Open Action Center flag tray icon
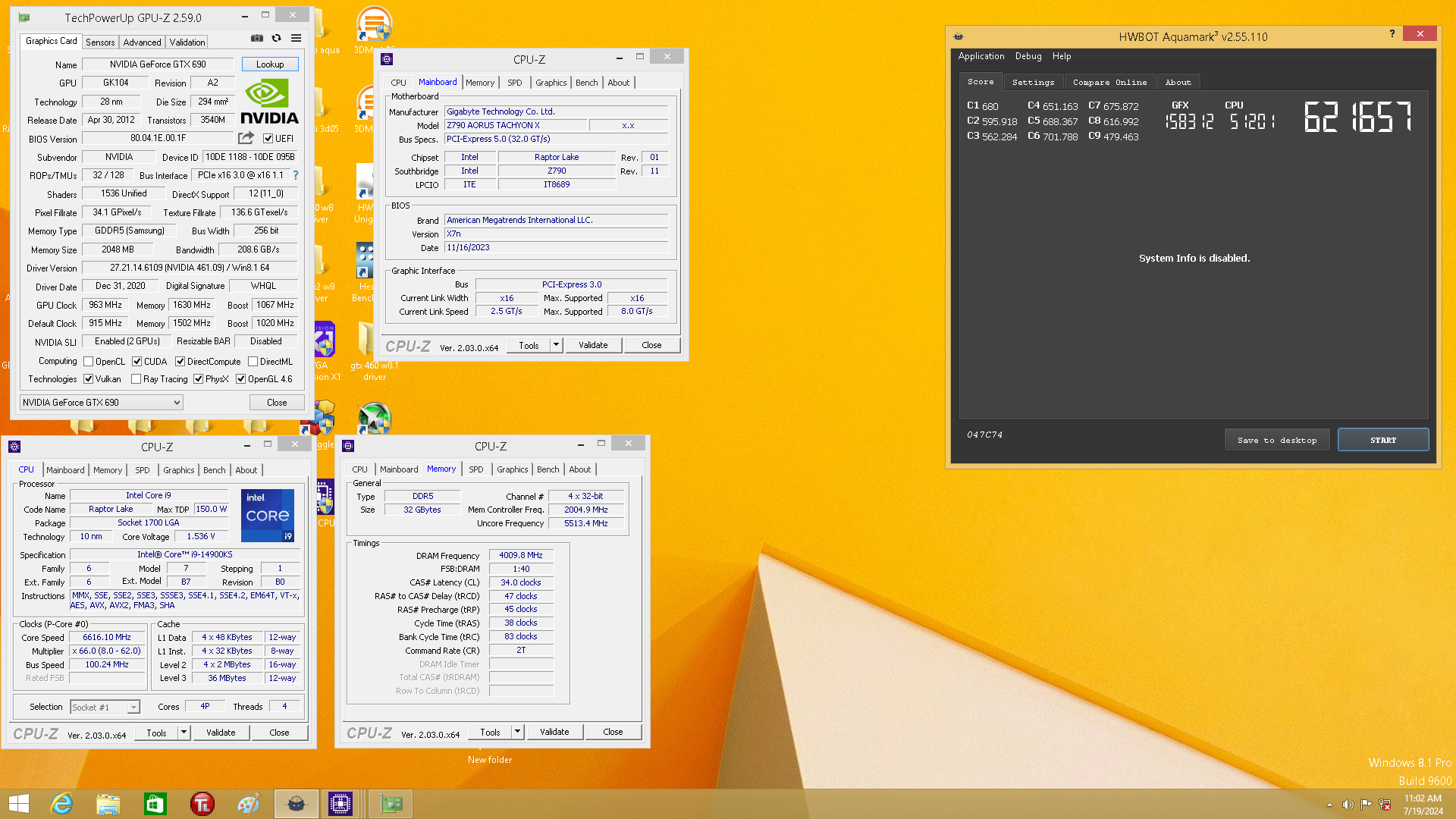This screenshot has width=1456, height=819. (x=1367, y=805)
